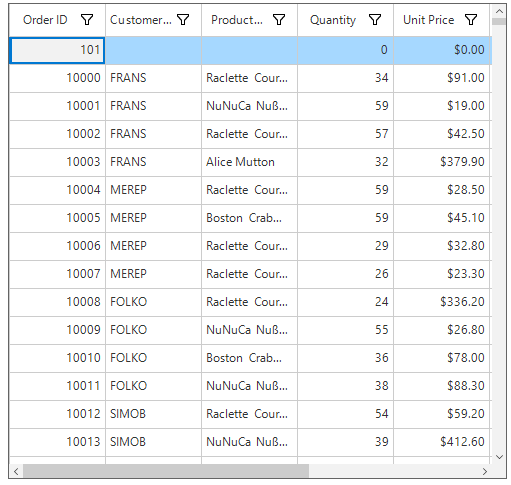The height and width of the screenshot is (485, 511).
Task: Select the $0.00 unit price cell
Action: tap(442, 50)
